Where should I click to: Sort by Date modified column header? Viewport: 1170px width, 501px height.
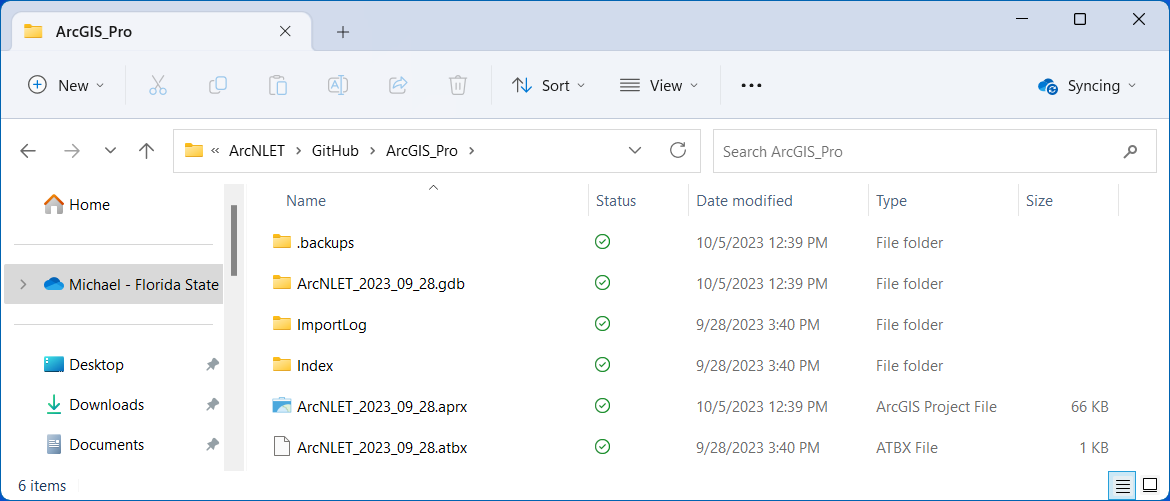[744, 201]
